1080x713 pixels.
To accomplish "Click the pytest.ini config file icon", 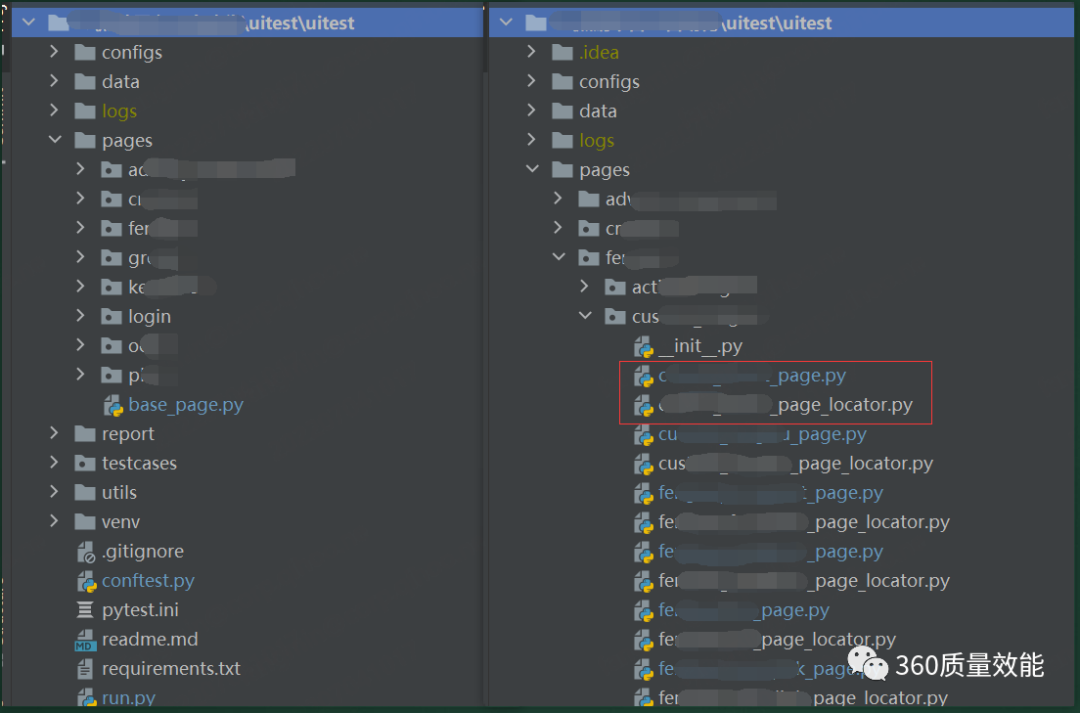I will coord(85,610).
